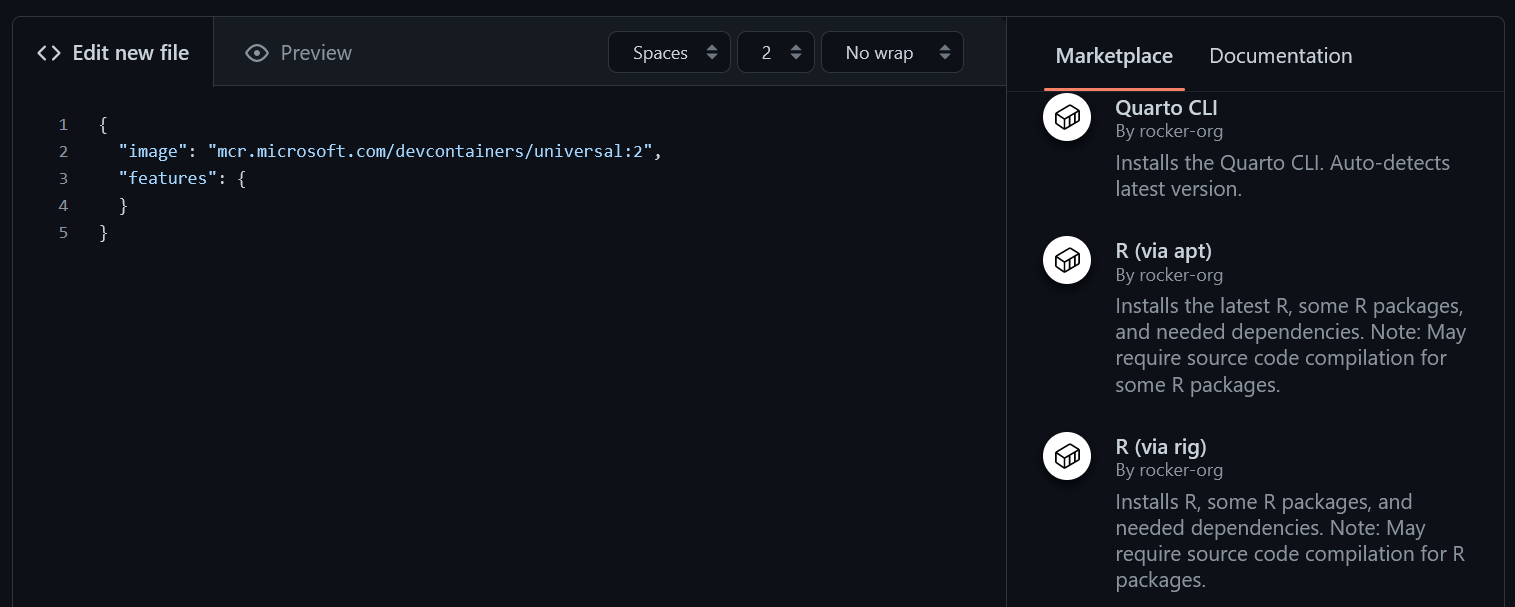This screenshot has width=1515, height=607.
Task: Click the chevron icons in the Spaces selector
Action: pos(711,52)
